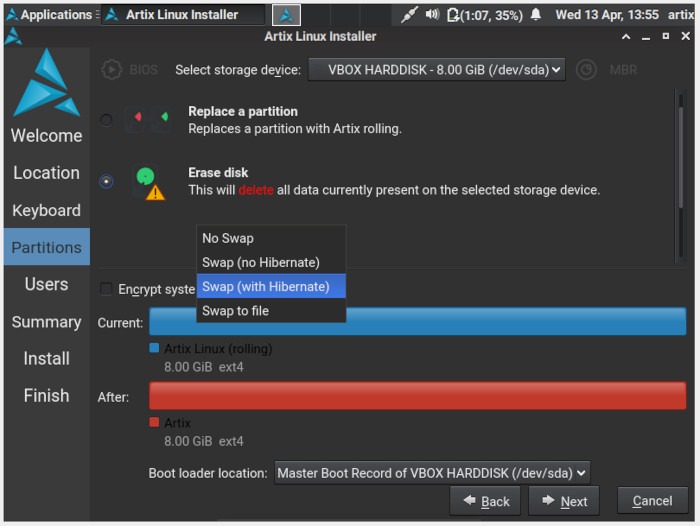700x526 pixels.
Task: Click the Artix icon taskbar button
Action: [286, 15]
